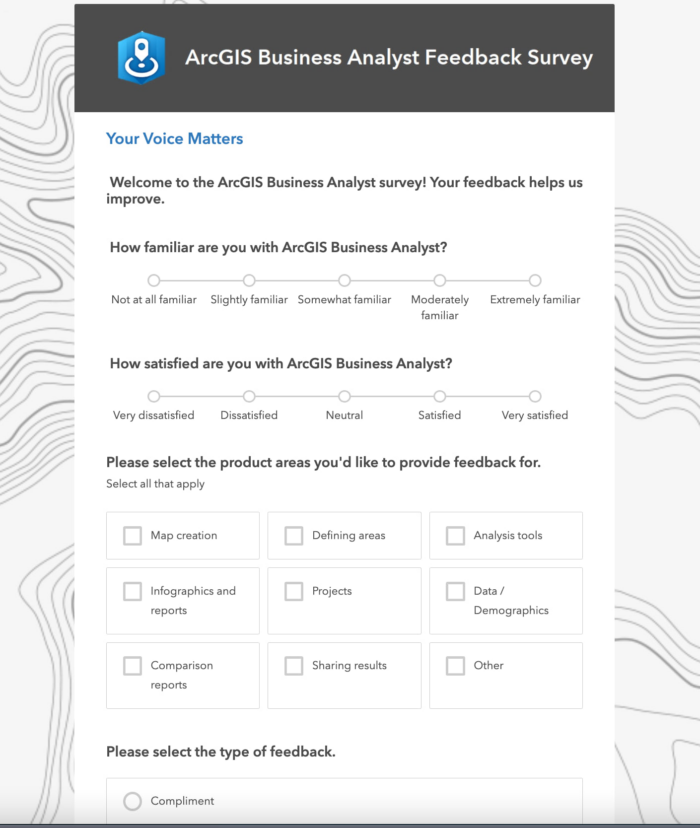This screenshot has height=828, width=700.
Task: Select Very dissatisfied on the satisfaction scale
Action: click(x=153, y=396)
